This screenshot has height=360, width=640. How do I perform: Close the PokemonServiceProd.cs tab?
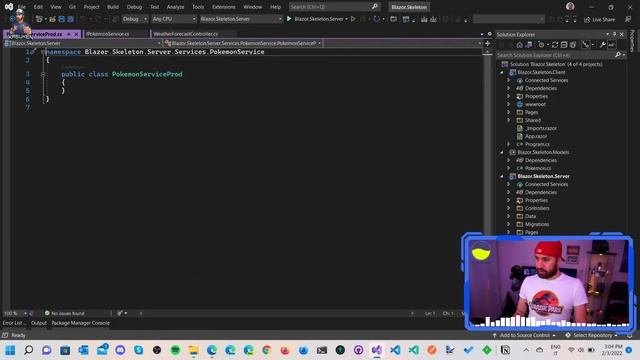pyautogui.click(x=76, y=34)
